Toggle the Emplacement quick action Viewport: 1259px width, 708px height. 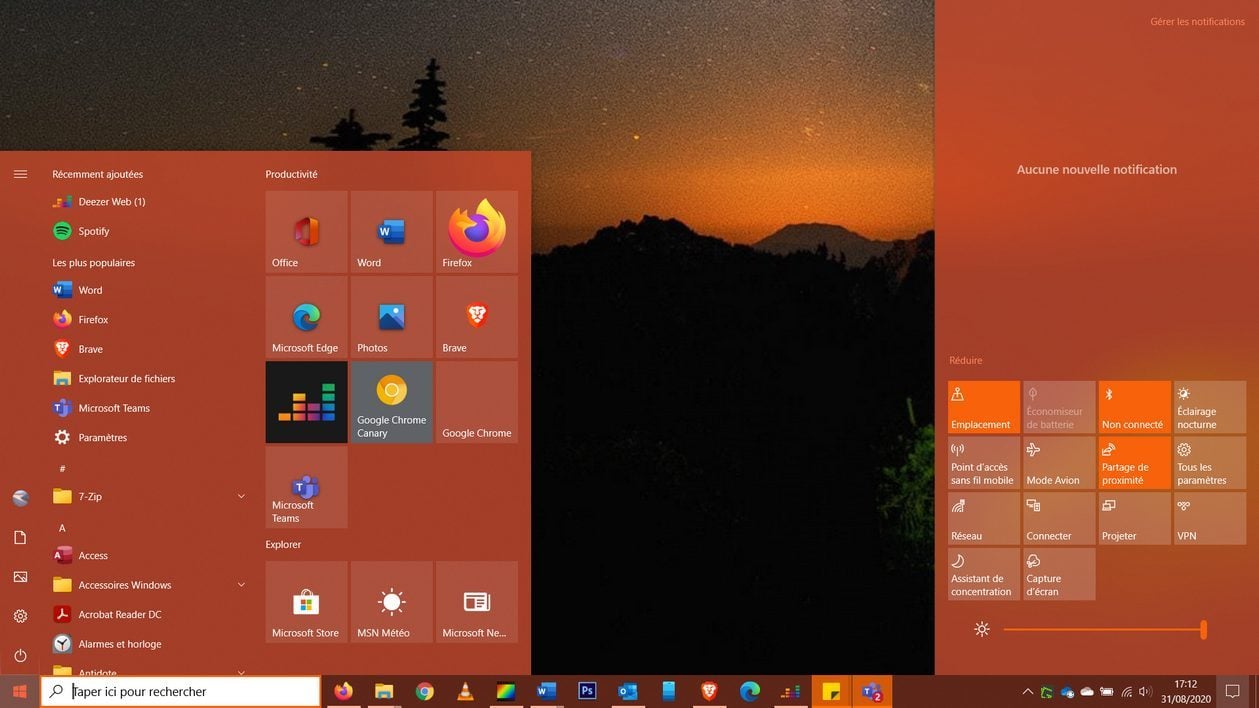click(x=984, y=407)
